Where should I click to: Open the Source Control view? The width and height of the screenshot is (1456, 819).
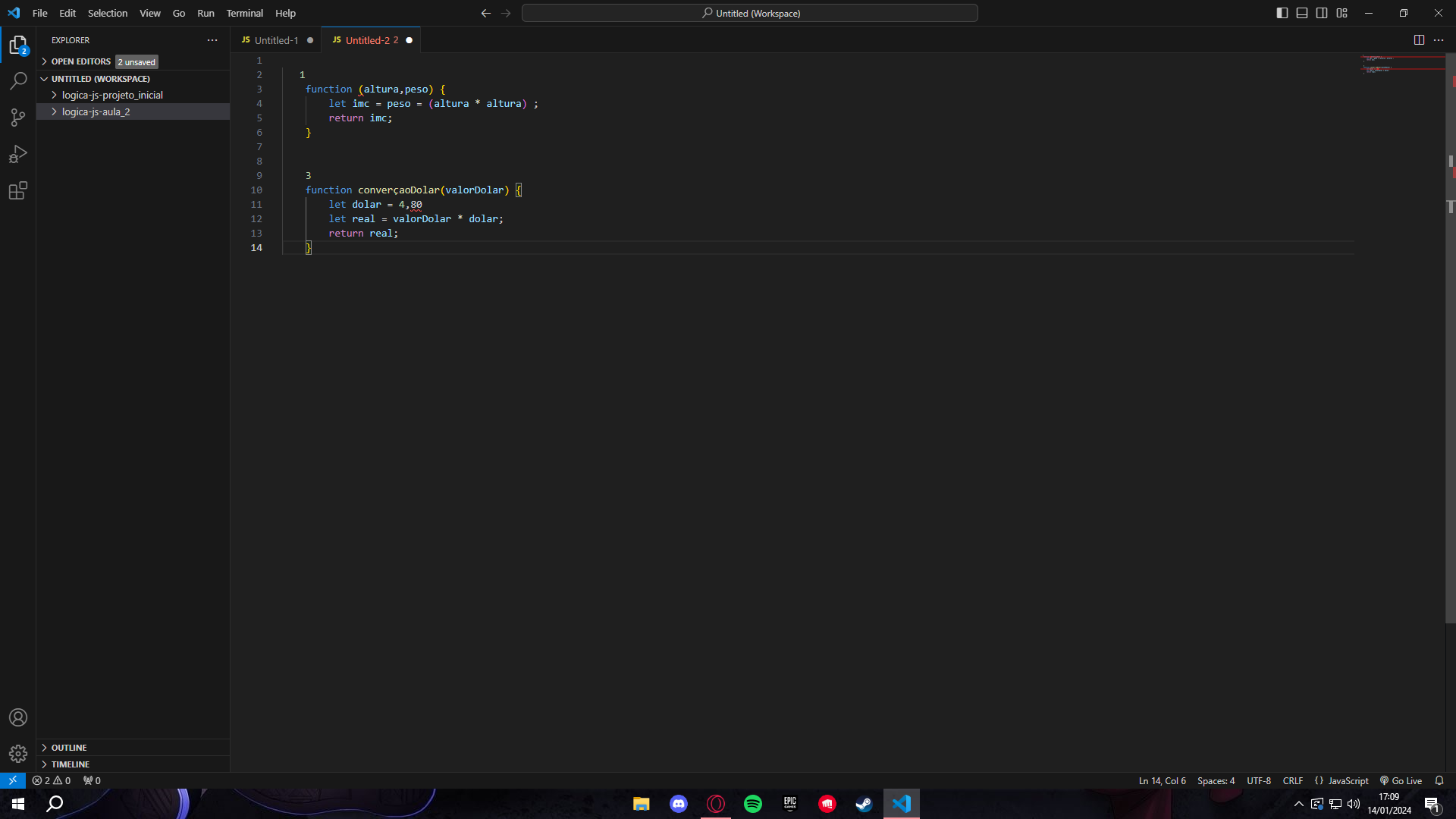(18, 118)
